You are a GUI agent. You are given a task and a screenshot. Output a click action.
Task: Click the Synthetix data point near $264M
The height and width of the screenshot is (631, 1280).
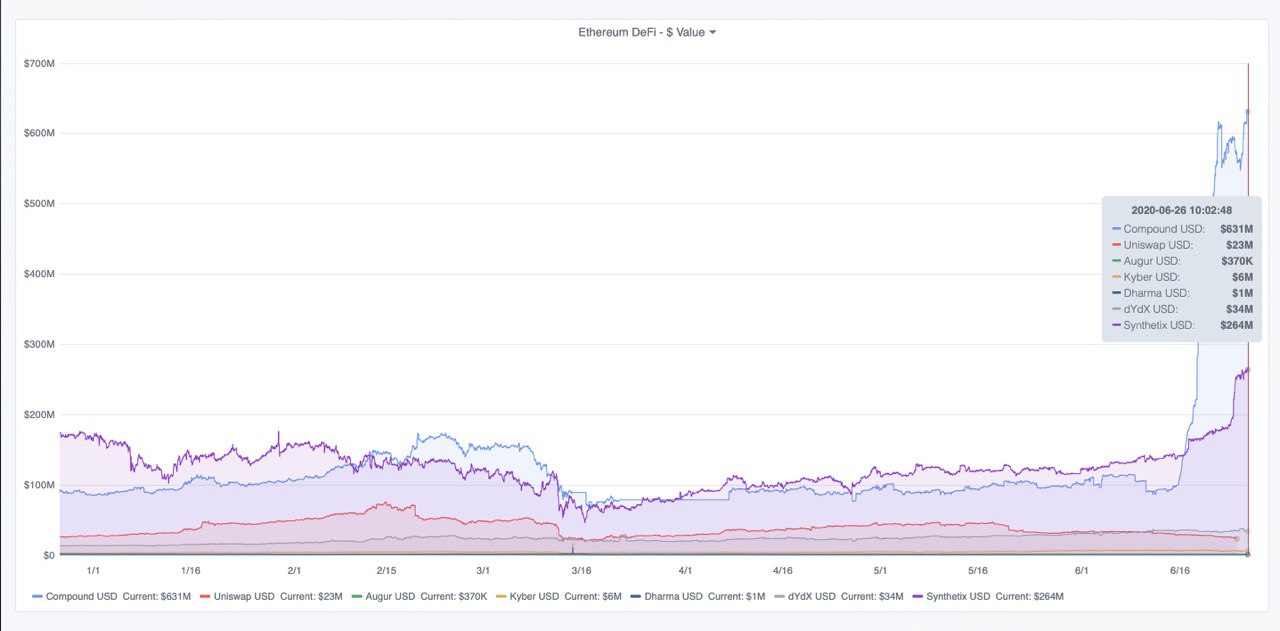click(1247, 370)
